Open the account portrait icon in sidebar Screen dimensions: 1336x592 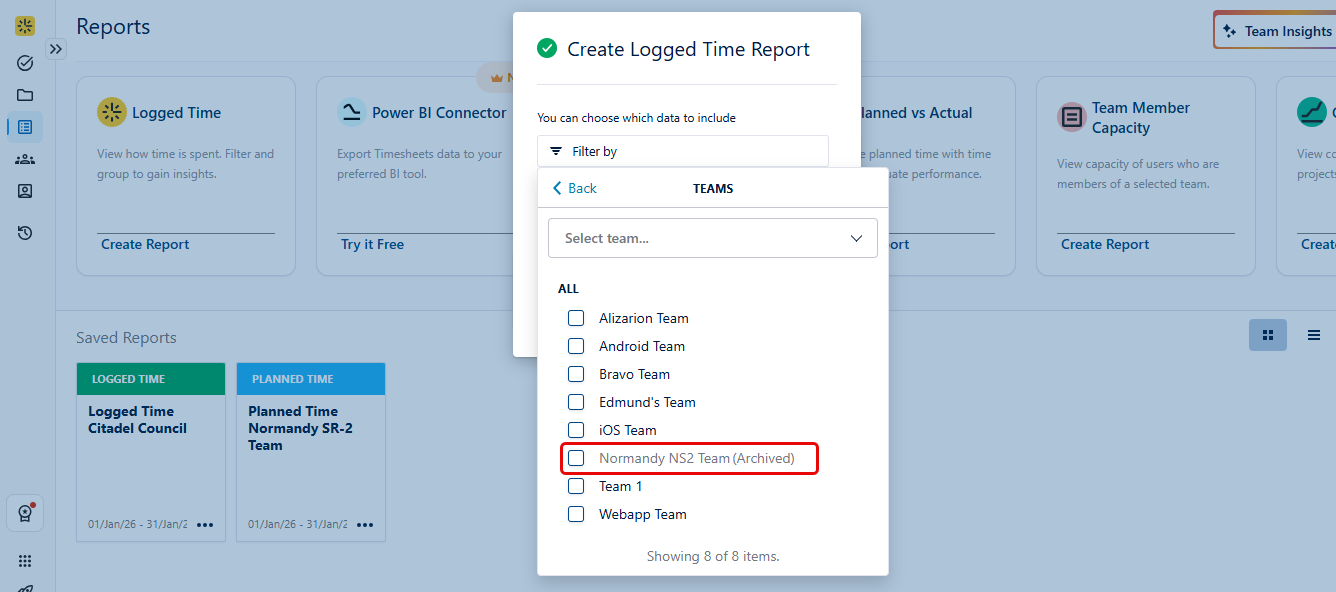(25, 191)
